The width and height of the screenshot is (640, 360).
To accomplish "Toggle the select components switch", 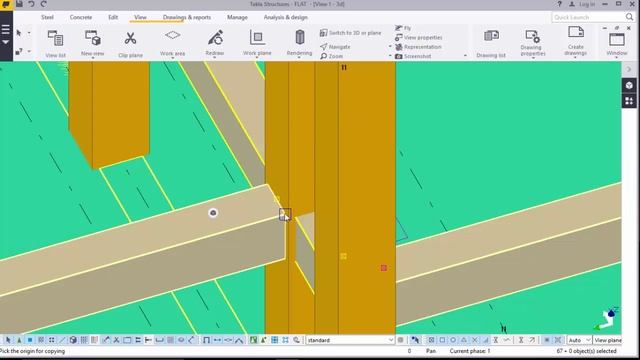I will click(x=19, y=340).
